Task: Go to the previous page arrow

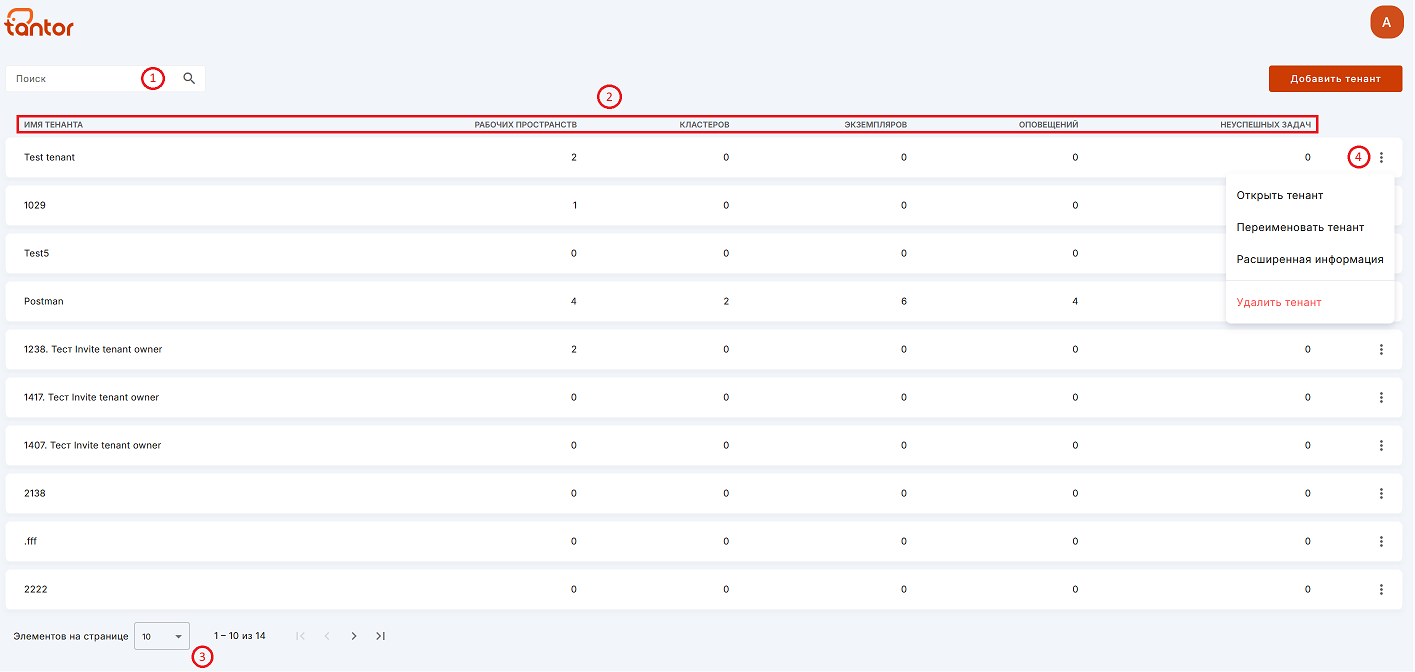Action: tap(327, 636)
